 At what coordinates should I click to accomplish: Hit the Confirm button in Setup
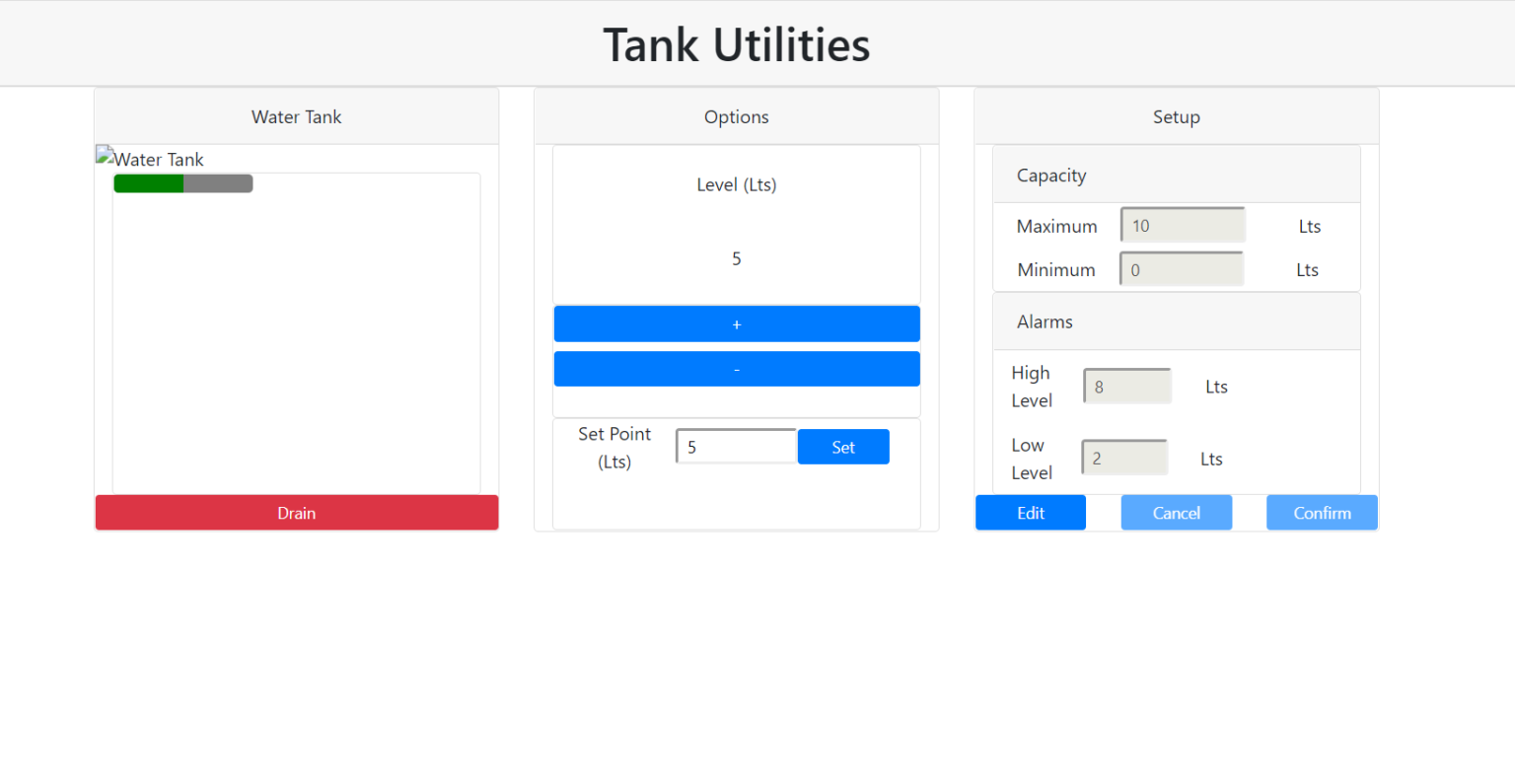(1322, 513)
